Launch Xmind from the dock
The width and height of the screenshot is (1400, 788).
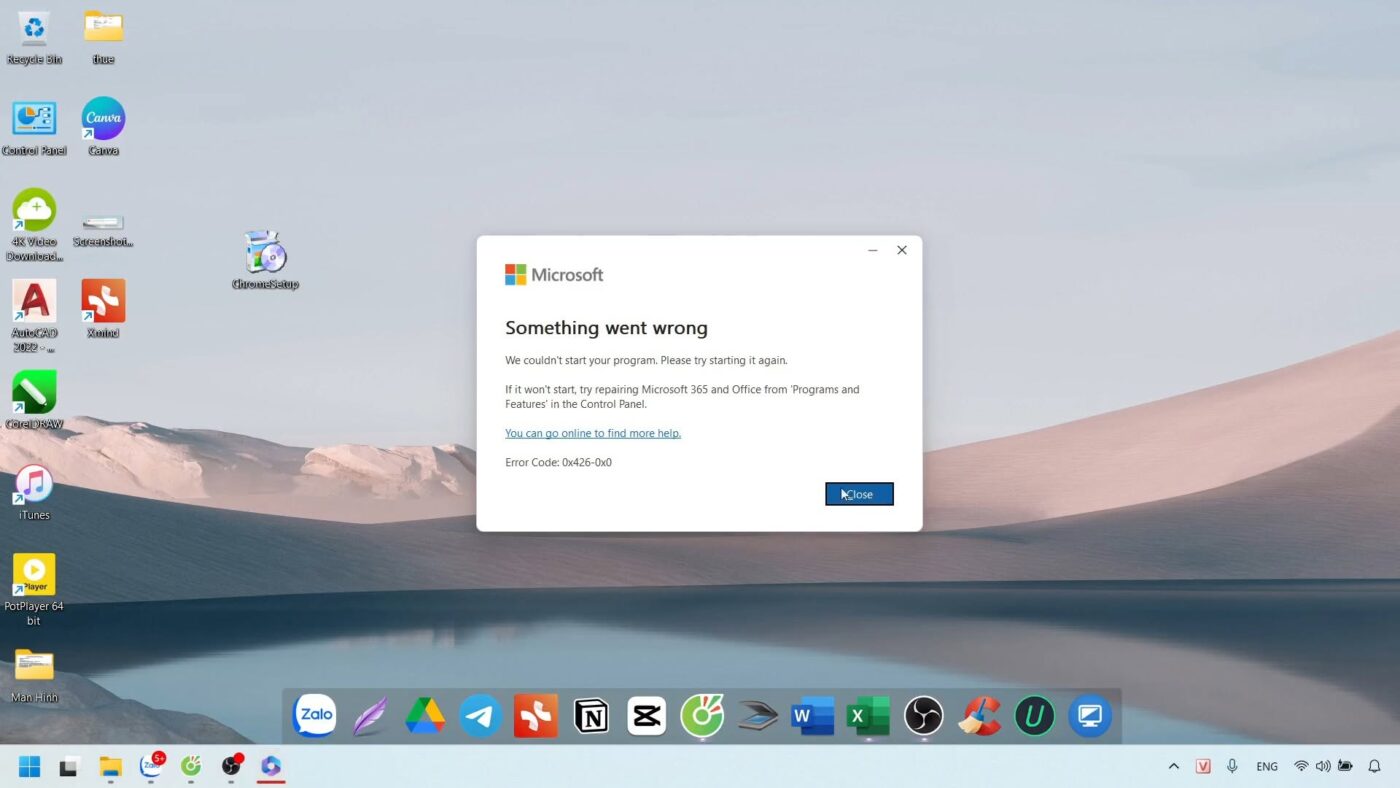tap(536, 716)
